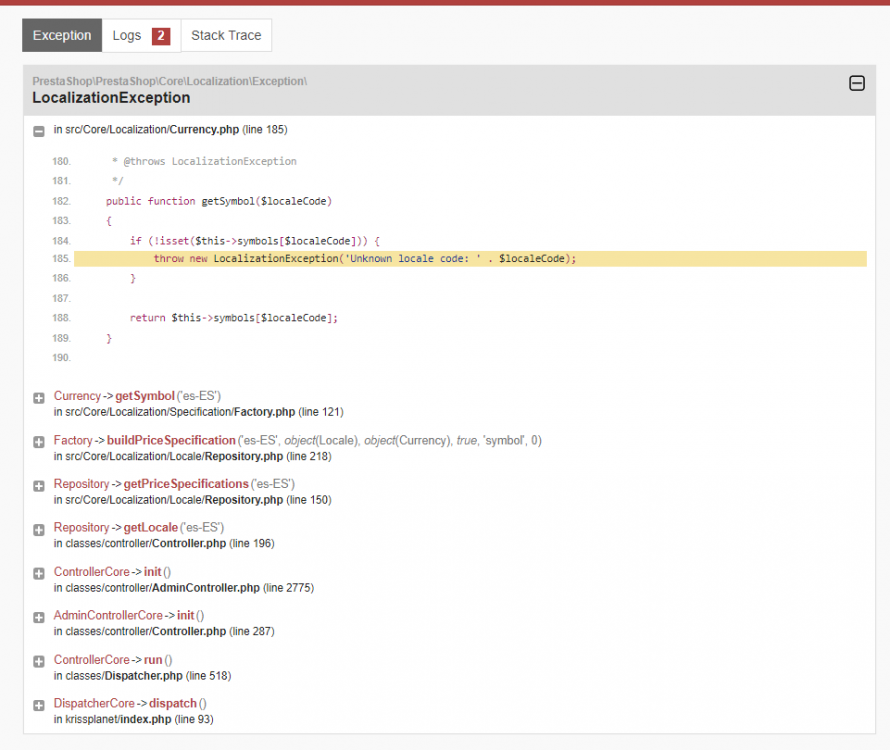Click 'ControllerCore->run' method link
The image size is (890, 750).
click(108, 660)
